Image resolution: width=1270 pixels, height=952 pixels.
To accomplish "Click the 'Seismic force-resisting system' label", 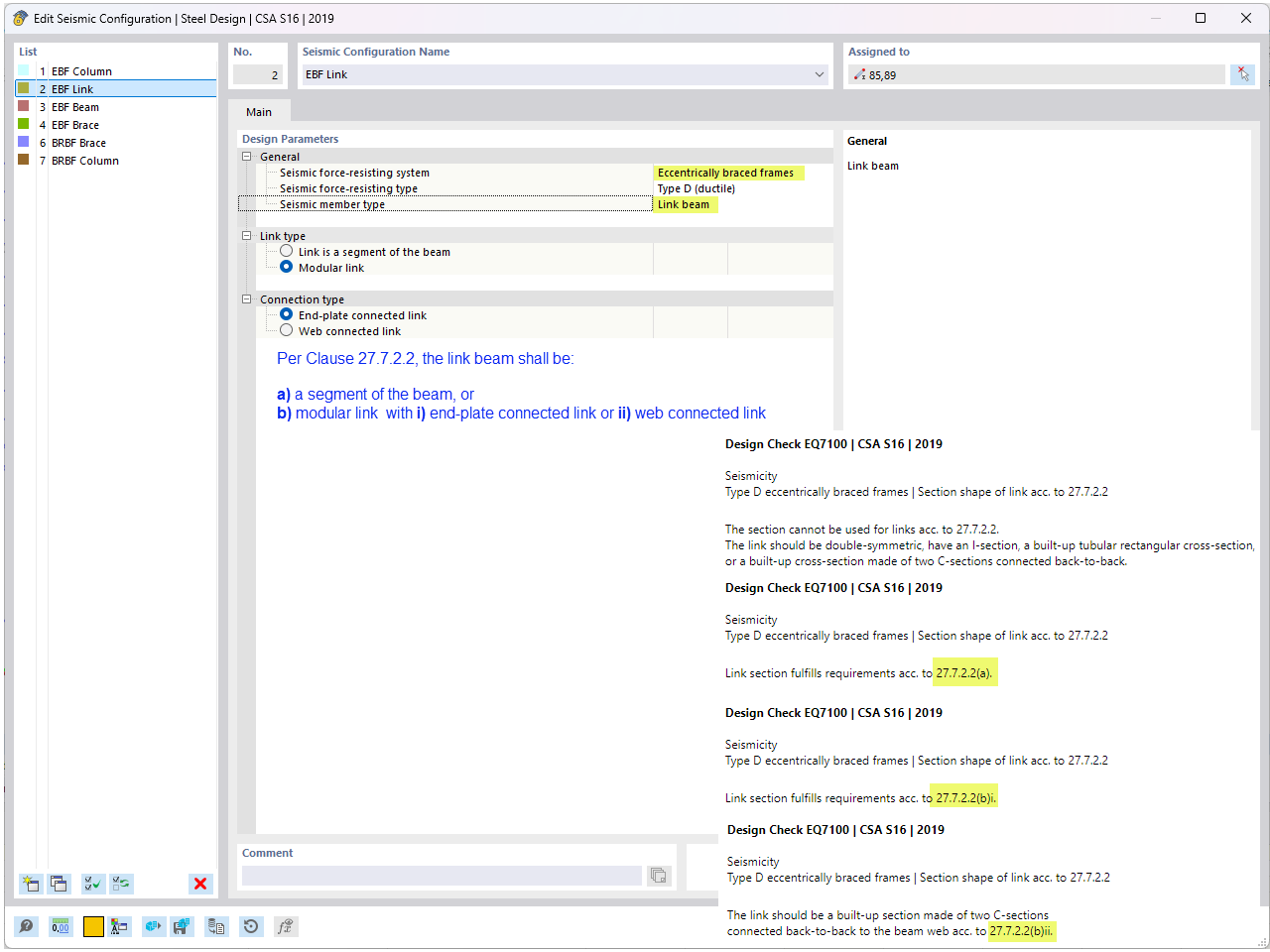I will point(354,173).
